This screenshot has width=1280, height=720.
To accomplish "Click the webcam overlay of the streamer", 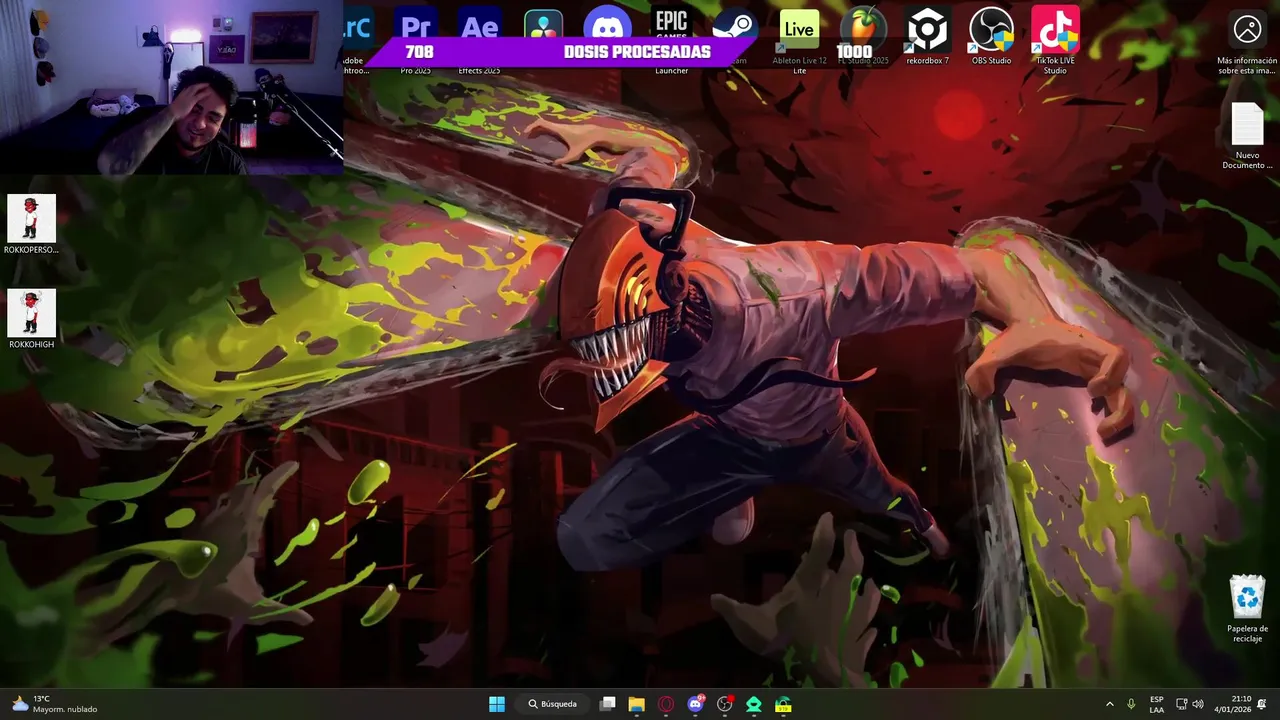I will (171, 88).
